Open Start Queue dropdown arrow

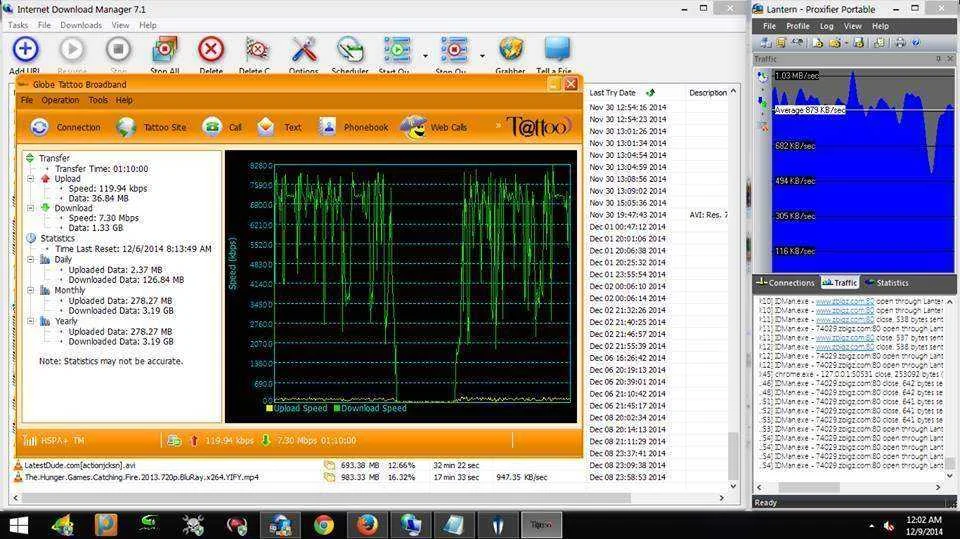426,56
